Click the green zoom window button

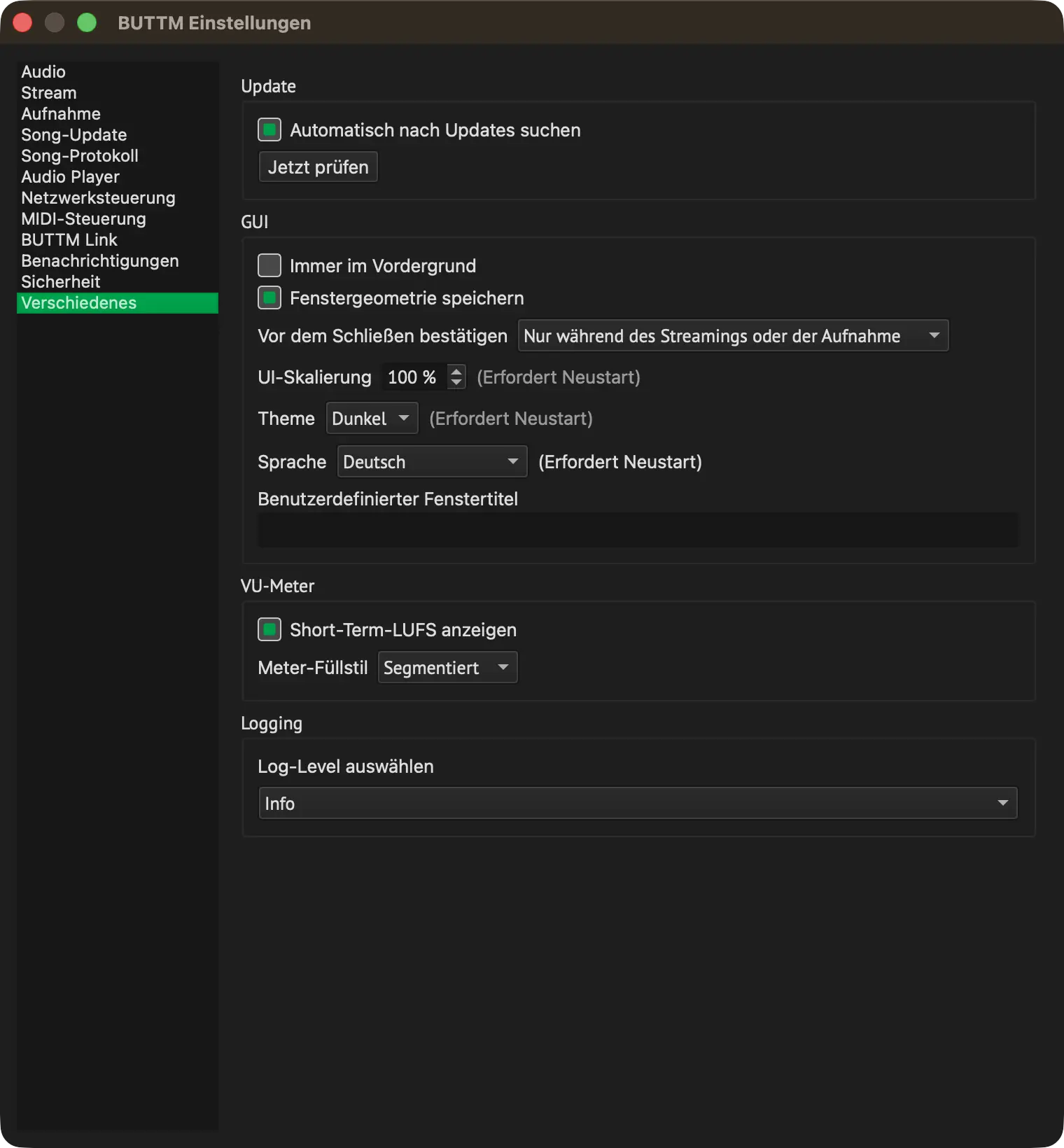coord(87,22)
